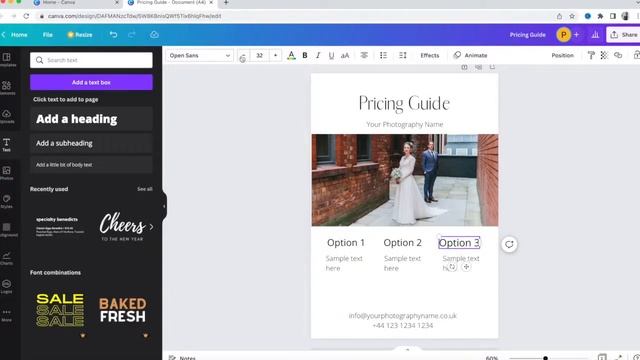Screen dimensions: 640x360
Task: Open the text spacing options
Action: (403, 55)
